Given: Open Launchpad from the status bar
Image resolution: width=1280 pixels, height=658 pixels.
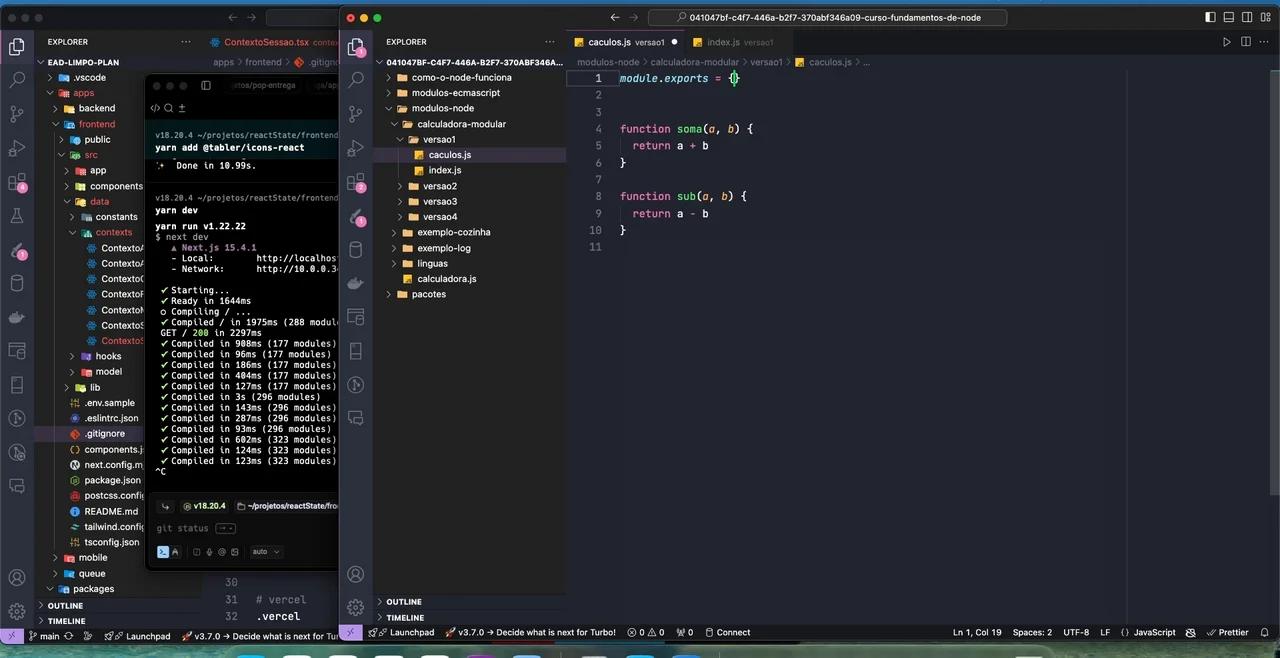Looking at the screenshot, I should (411, 632).
